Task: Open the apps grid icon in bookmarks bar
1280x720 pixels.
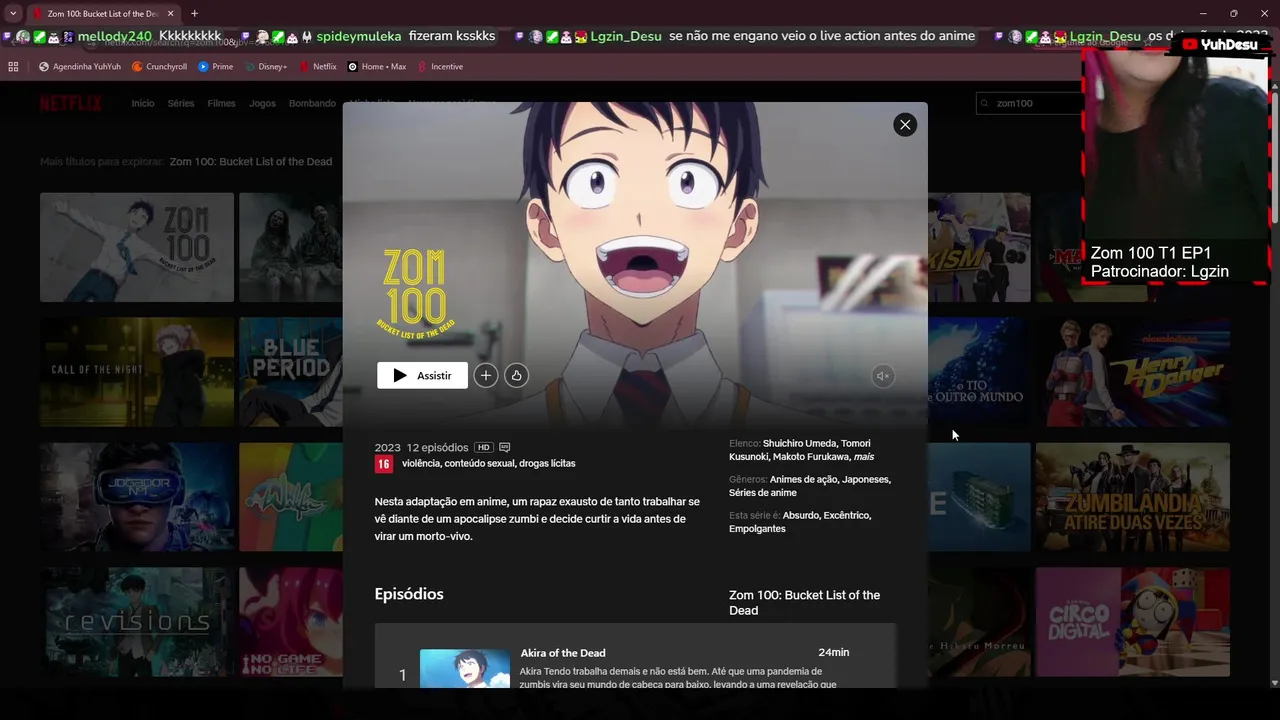Action: (13, 67)
